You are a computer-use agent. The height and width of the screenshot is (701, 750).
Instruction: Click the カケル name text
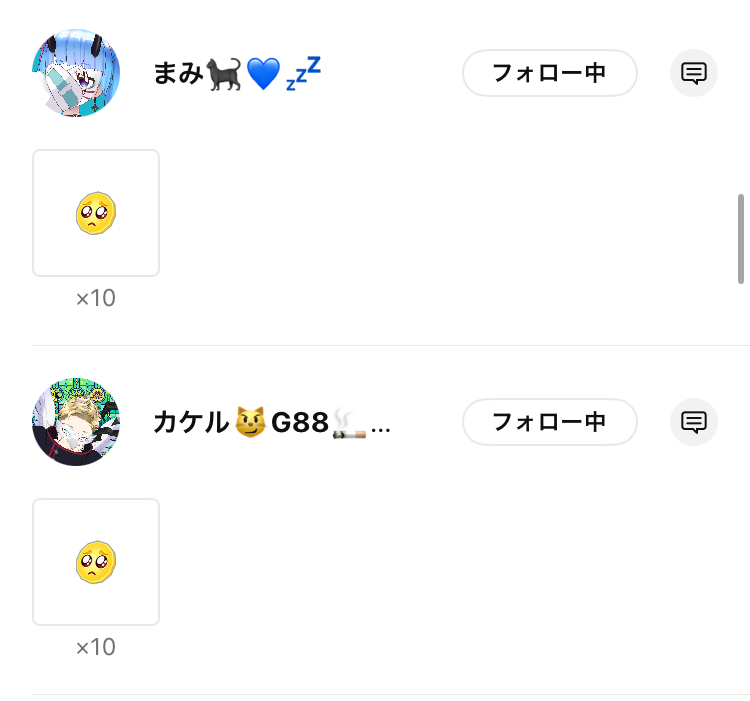tap(191, 422)
